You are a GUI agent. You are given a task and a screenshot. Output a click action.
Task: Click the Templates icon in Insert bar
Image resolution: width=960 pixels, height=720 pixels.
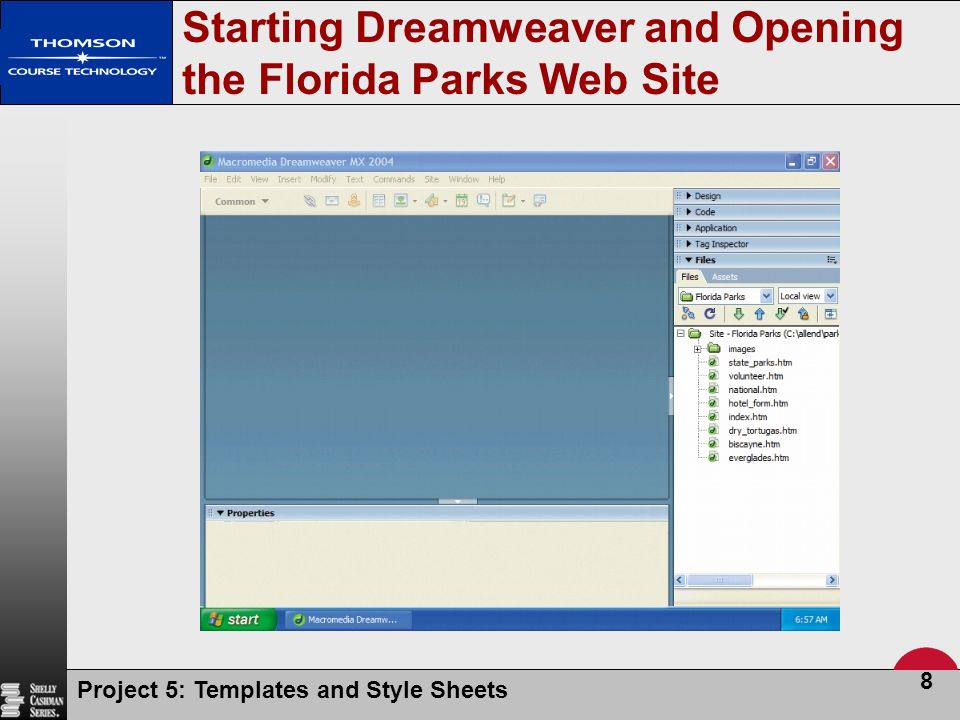click(x=508, y=201)
